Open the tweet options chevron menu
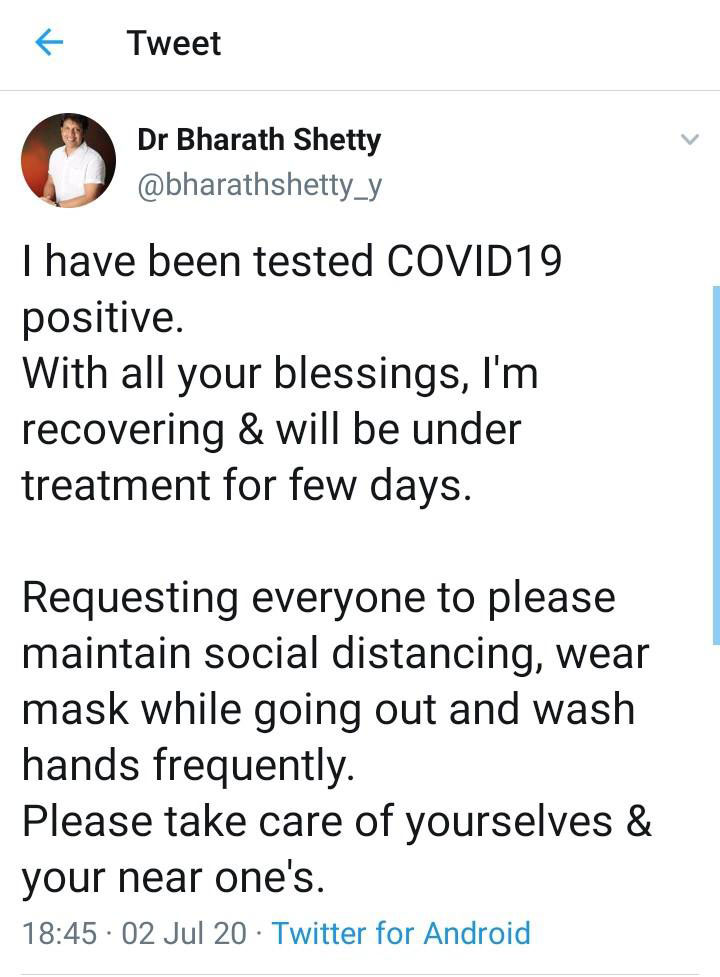The height and width of the screenshot is (977, 720). (689, 140)
